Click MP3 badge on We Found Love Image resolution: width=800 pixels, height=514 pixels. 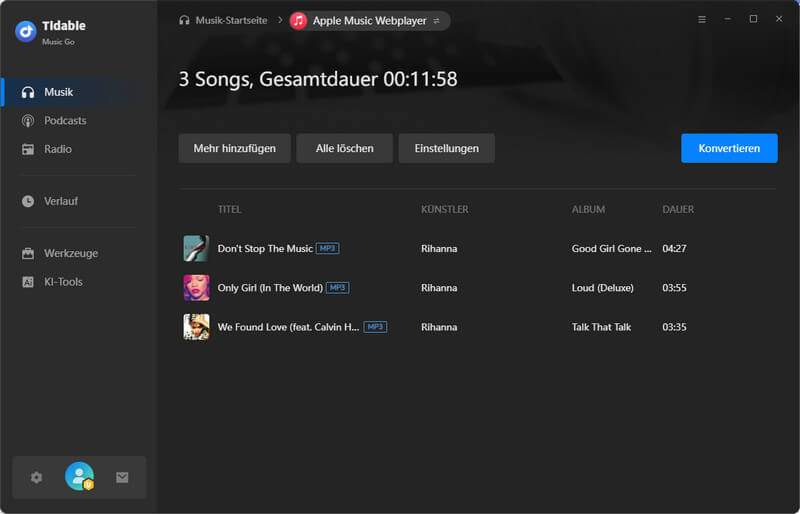375,327
